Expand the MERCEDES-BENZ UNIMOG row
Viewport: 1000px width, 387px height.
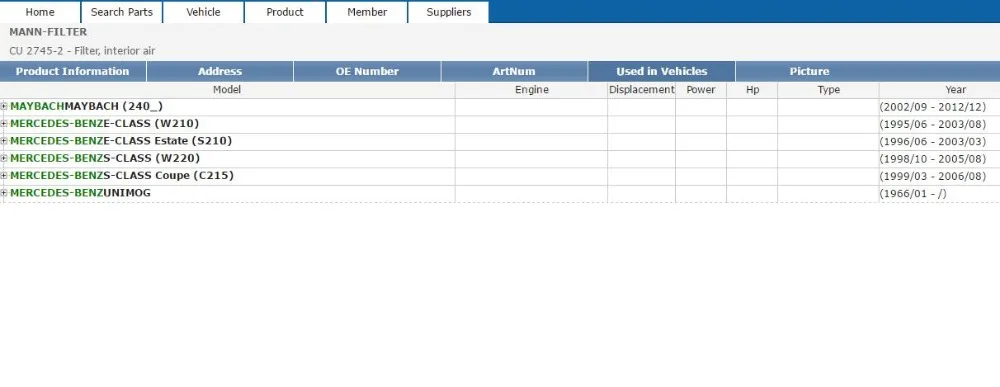click(4, 193)
